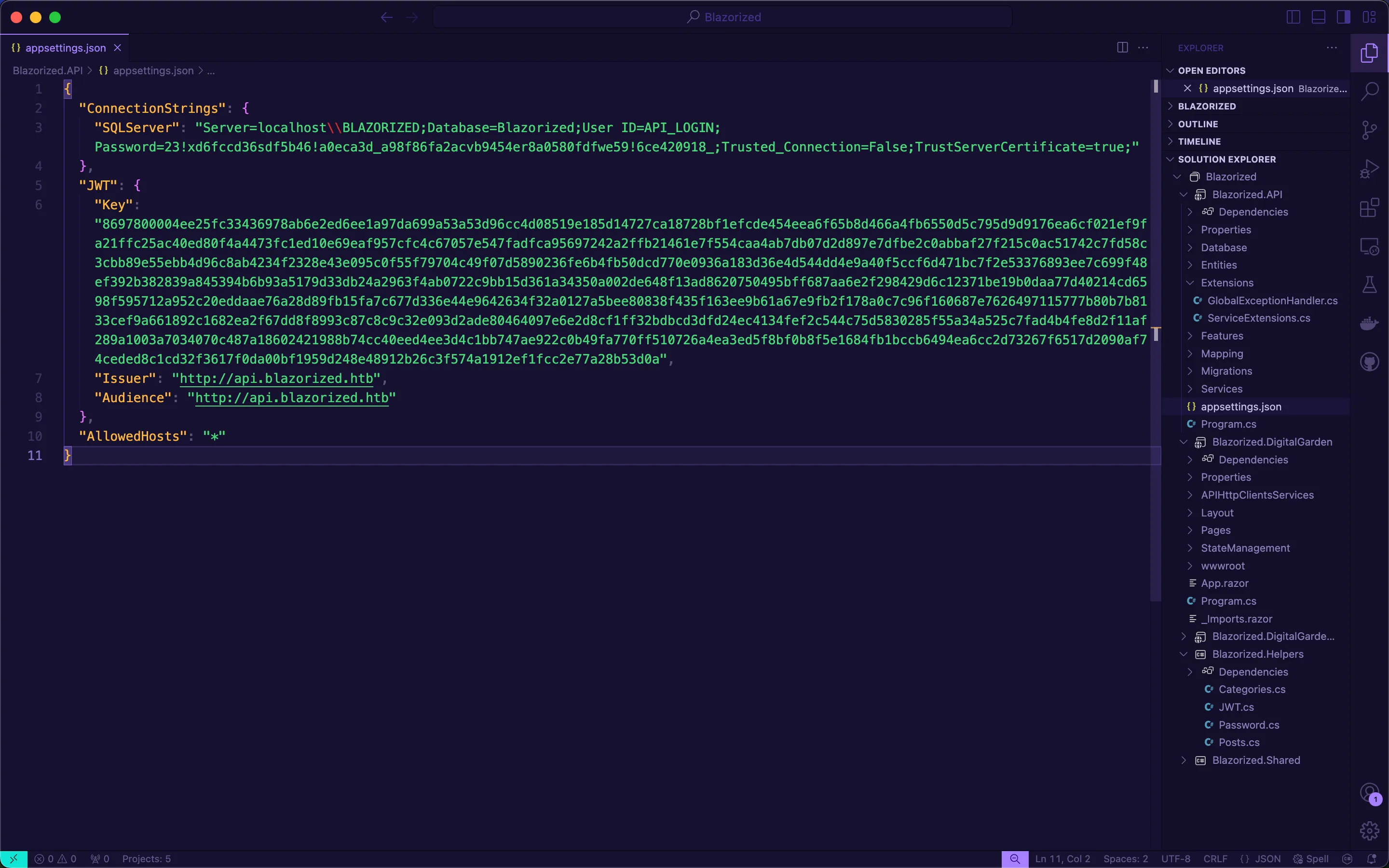
Task: Open _Imports.razor file
Action: click(x=1237, y=619)
